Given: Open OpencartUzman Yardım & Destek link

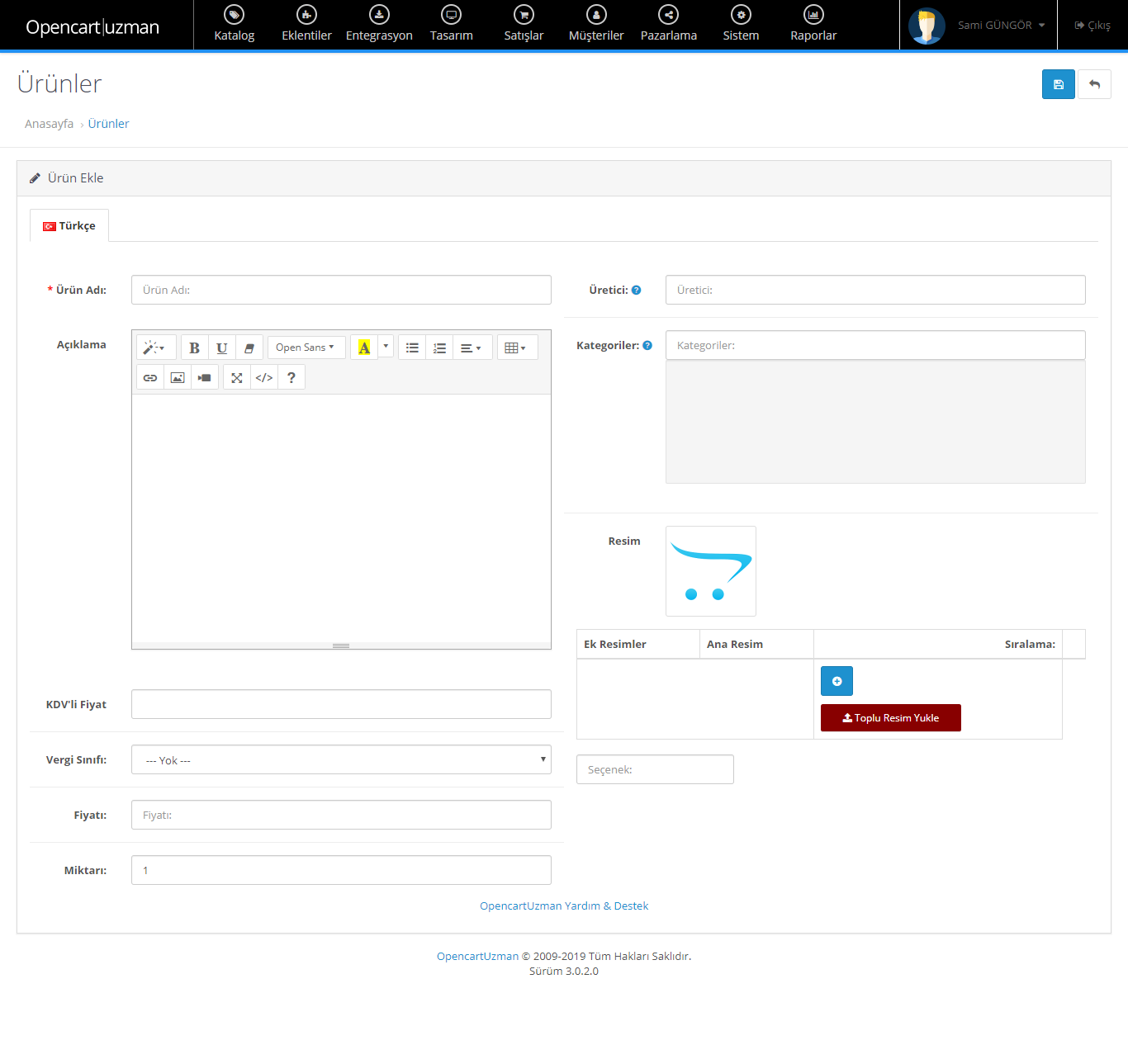Looking at the screenshot, I should point(564,906).
